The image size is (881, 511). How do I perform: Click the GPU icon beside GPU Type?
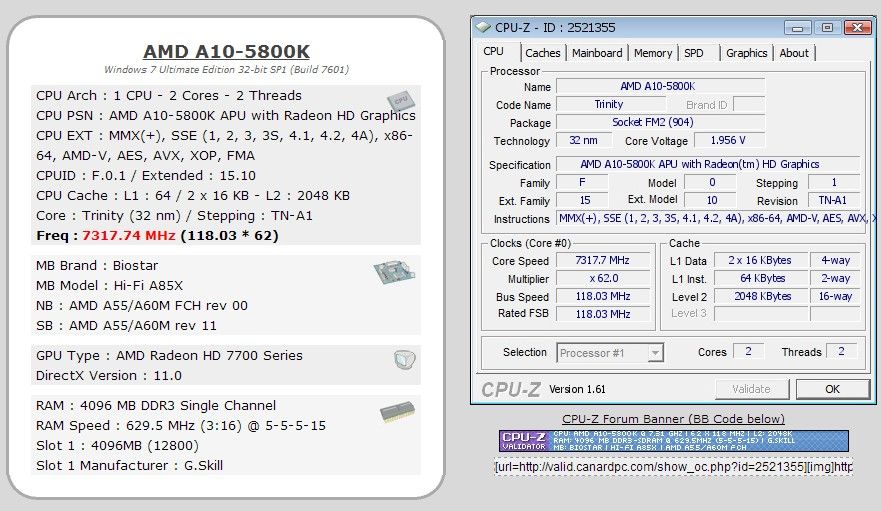tap(405, 359)
